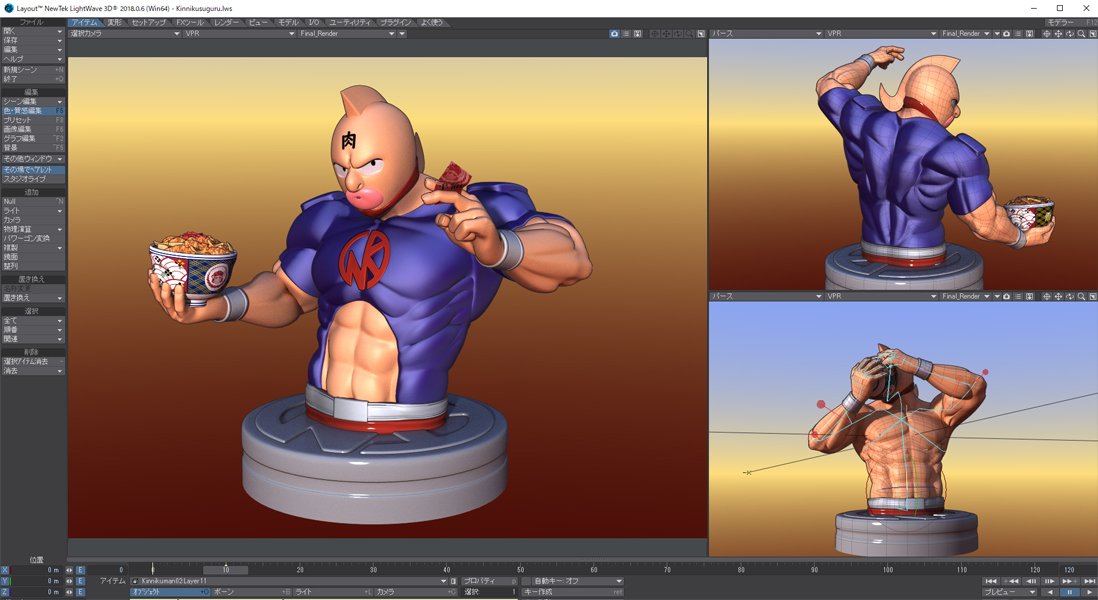Switch to the ユーティリティ (Utilities) tab
Screen dimensions: 1098x600
point(349,22)
